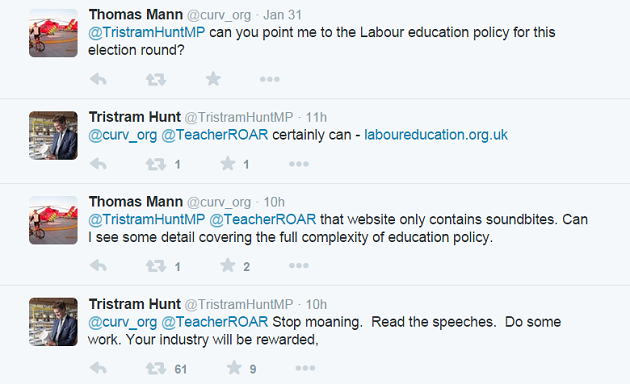Reply to Tristram Hunt's 11h tweet
Image resolution: width=630 pixels, height=384 pixels.
coord(98,164)
